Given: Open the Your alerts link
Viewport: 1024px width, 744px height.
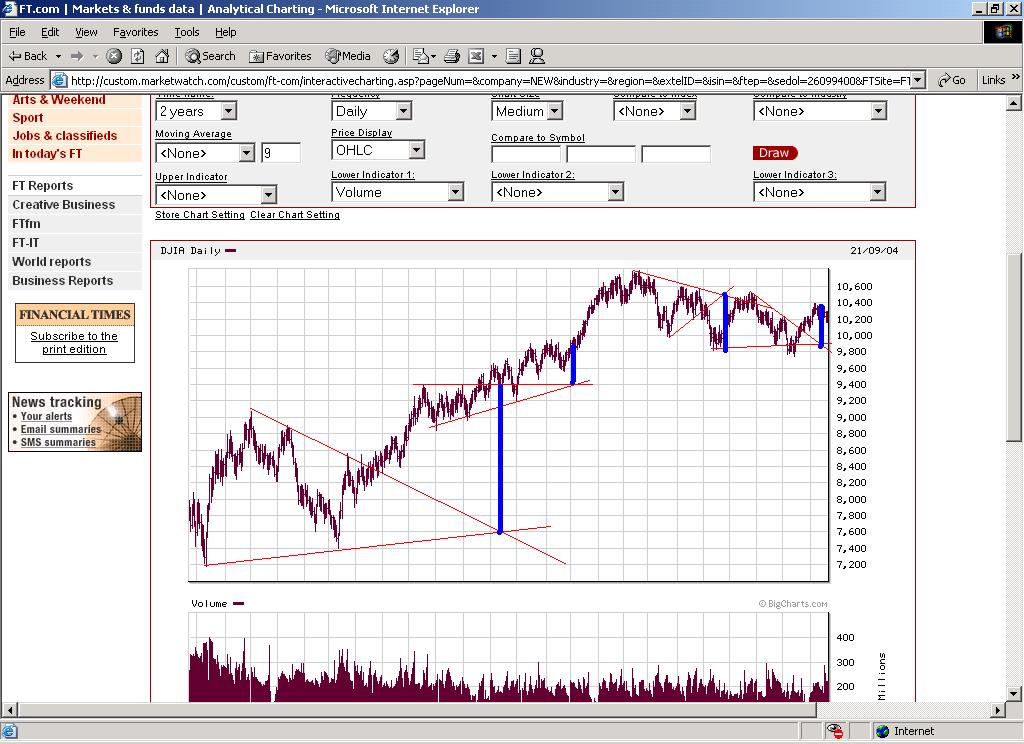Looking at the screenshot, I should pos(46,416).
